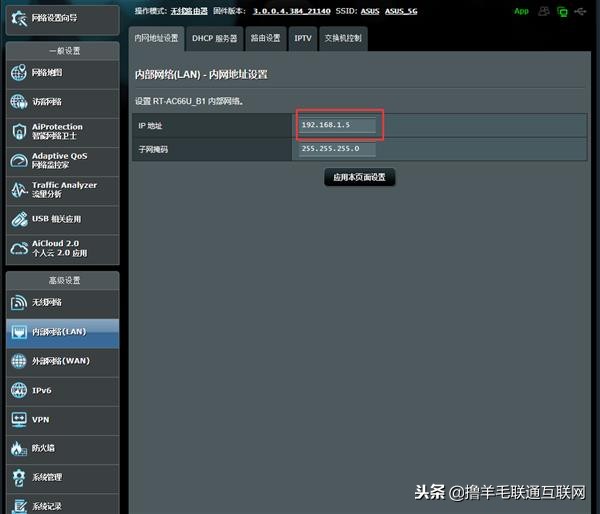Image resolution: width=600 pixels, height=514 pixels.
Task: Open the 网络设置向导 quick setup wizard icon
Action: click(19, 18)
